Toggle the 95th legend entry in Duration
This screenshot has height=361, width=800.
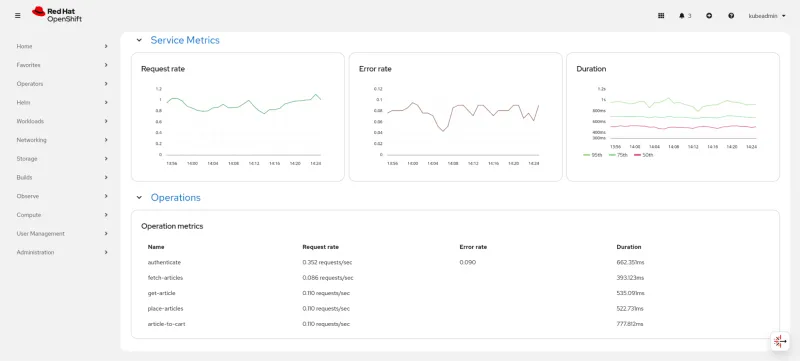592,154
